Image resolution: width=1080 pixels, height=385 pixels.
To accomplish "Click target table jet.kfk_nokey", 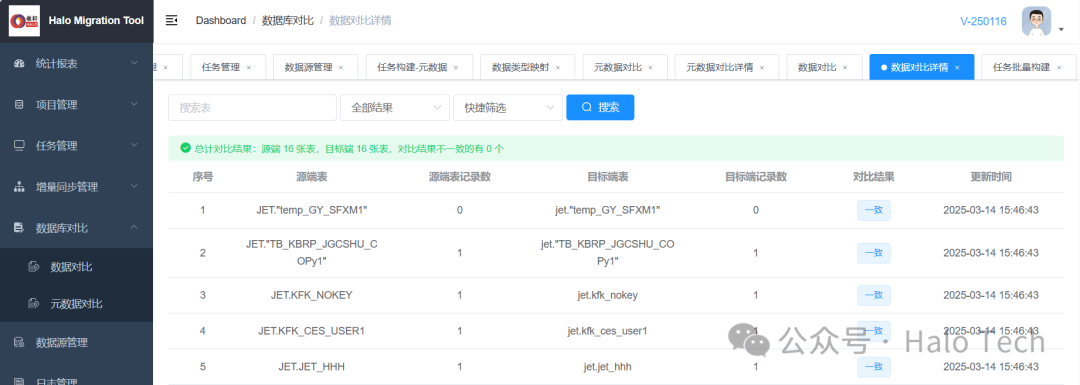I will pyautogui.click(x=608, y=295).
